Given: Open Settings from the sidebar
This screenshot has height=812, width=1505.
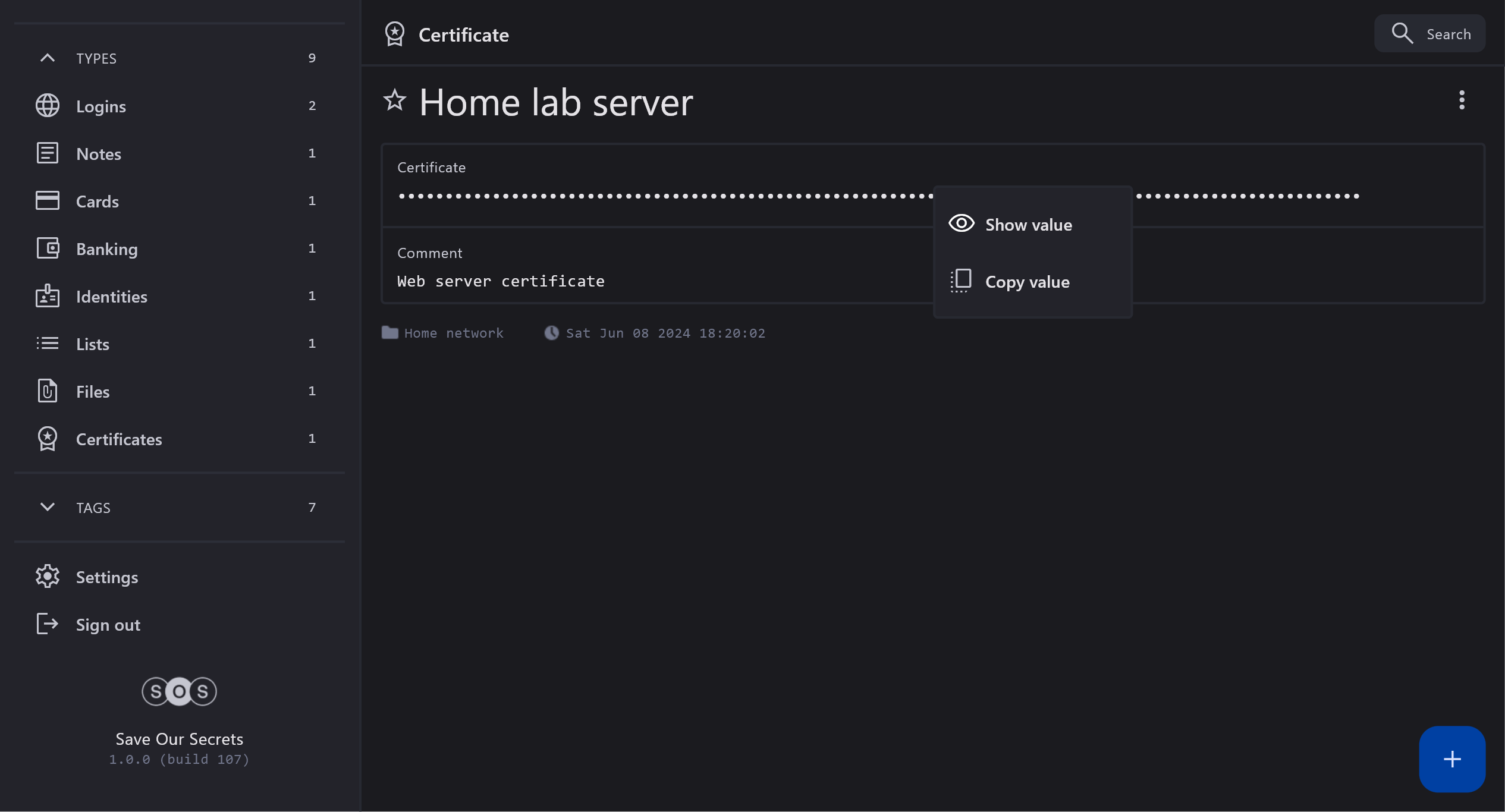Looking at the screenshot, I should click(x=107, y=577).
